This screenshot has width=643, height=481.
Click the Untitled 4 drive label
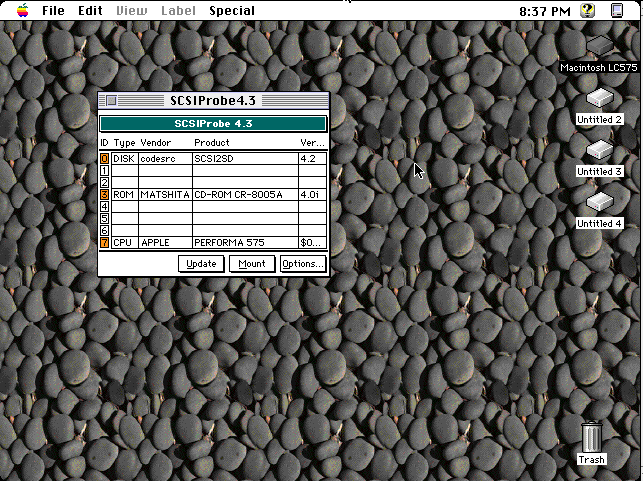coord(599,224)
